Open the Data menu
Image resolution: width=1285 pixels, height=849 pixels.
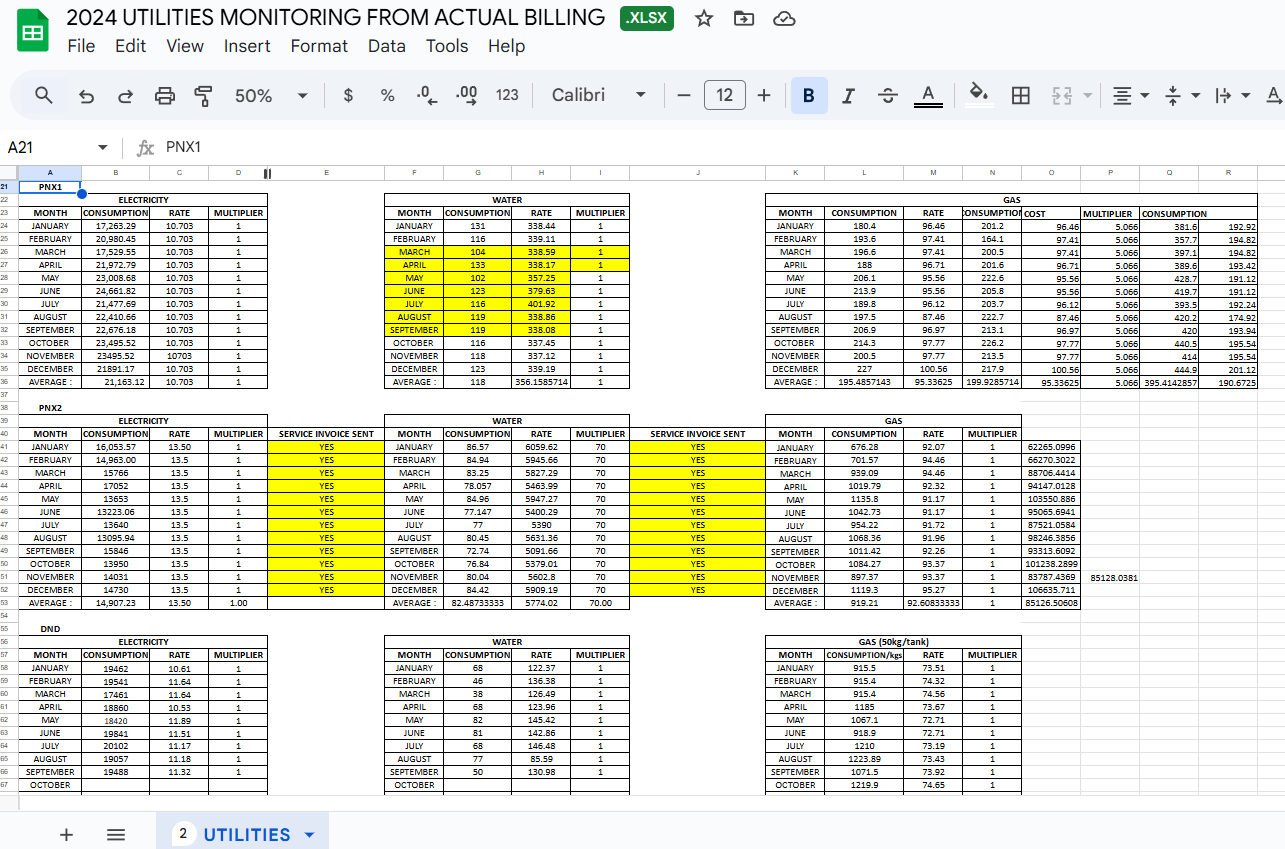tap(387, 46)
